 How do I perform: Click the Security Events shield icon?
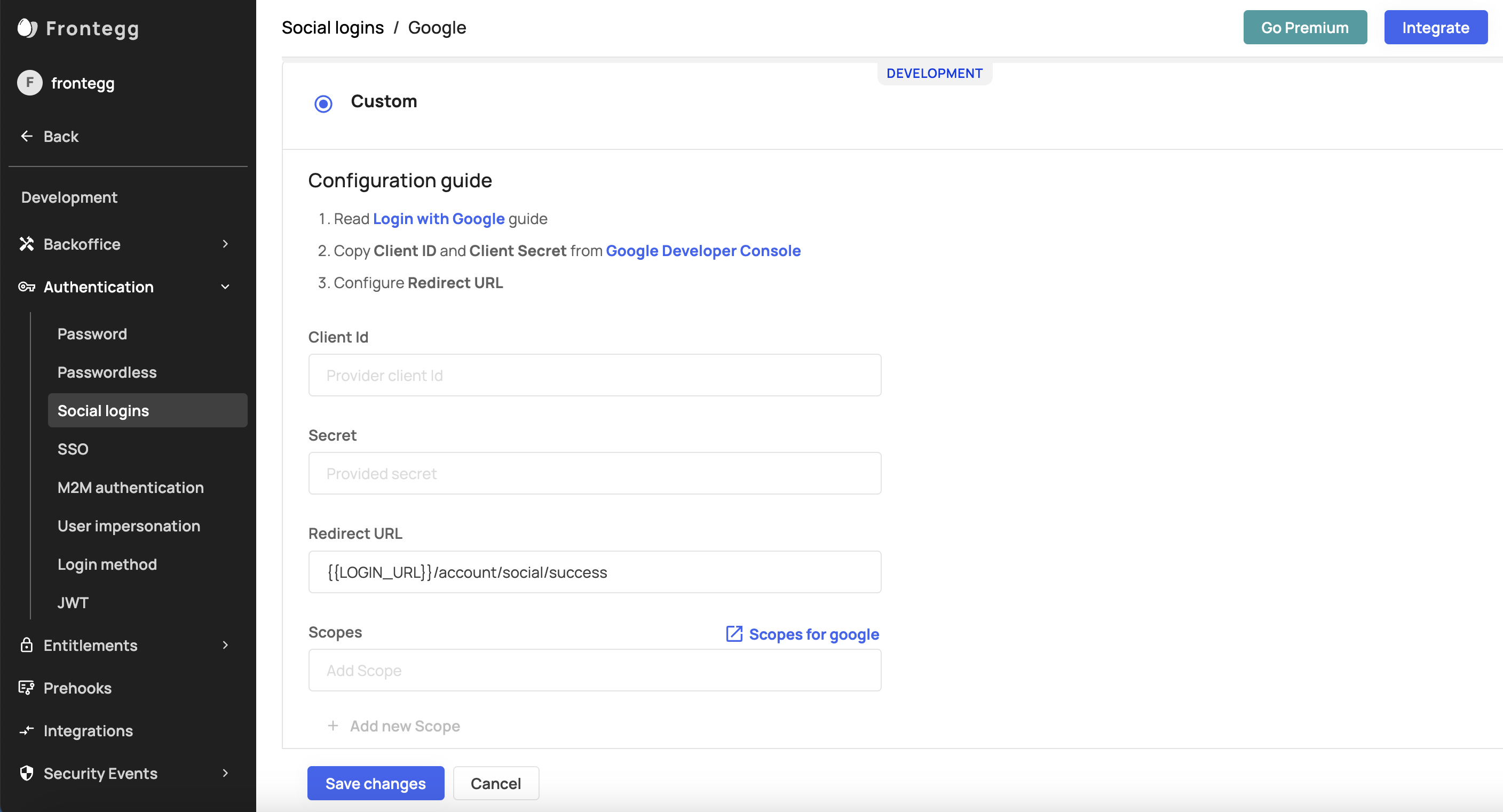tap(27, 774)
